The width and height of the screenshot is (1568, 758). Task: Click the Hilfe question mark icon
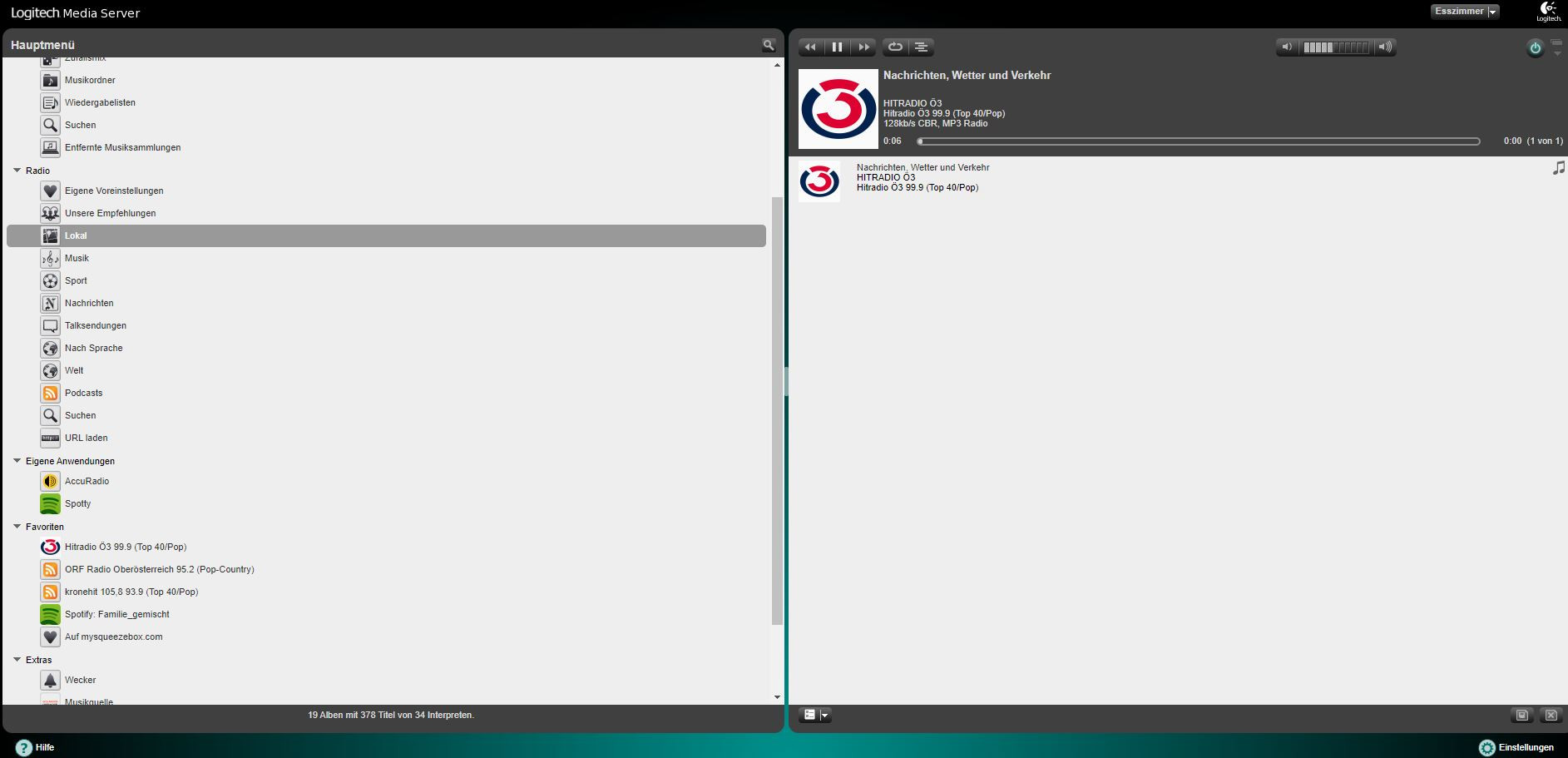[24, 748]
